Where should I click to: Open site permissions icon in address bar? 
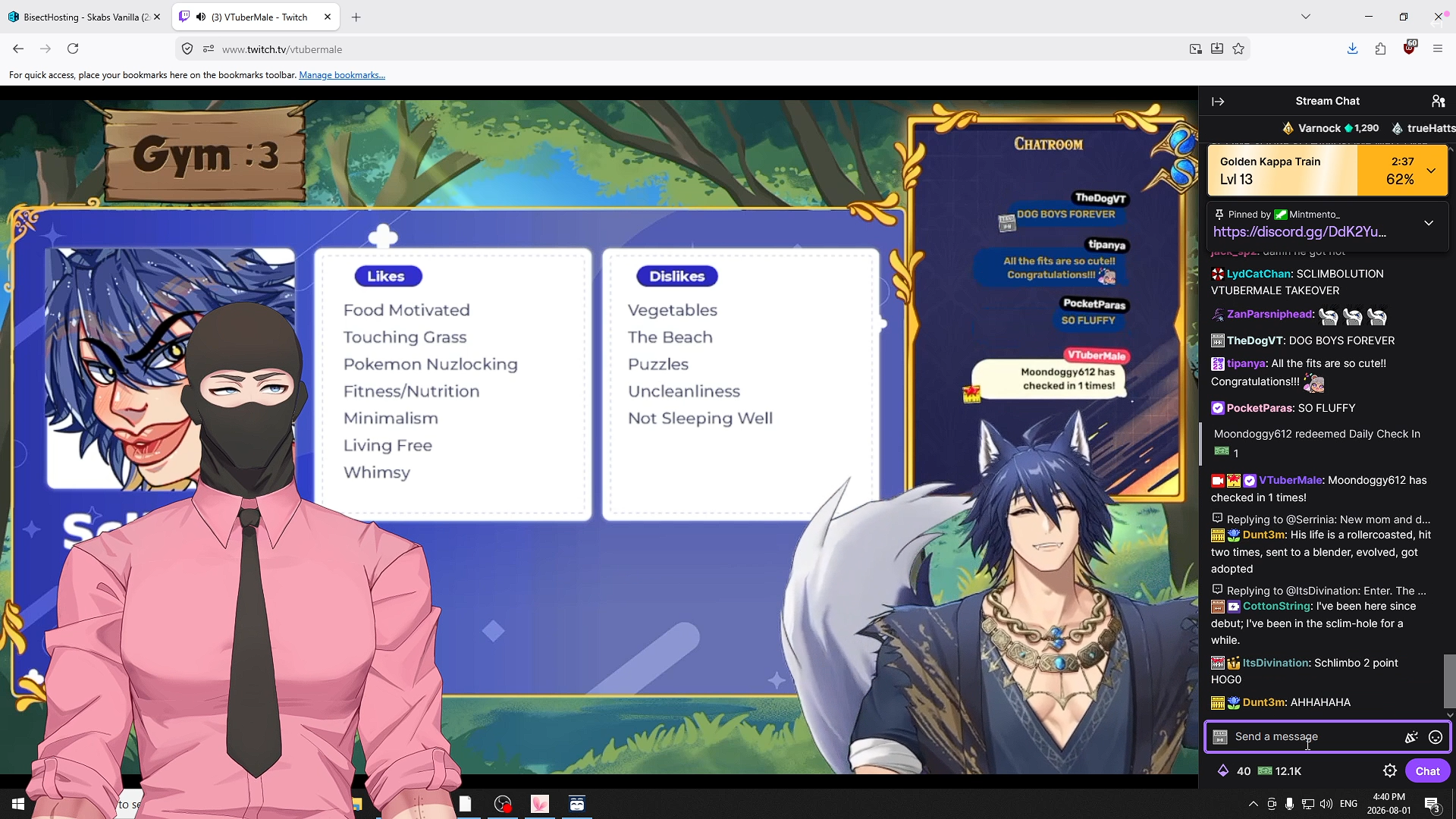209,49
